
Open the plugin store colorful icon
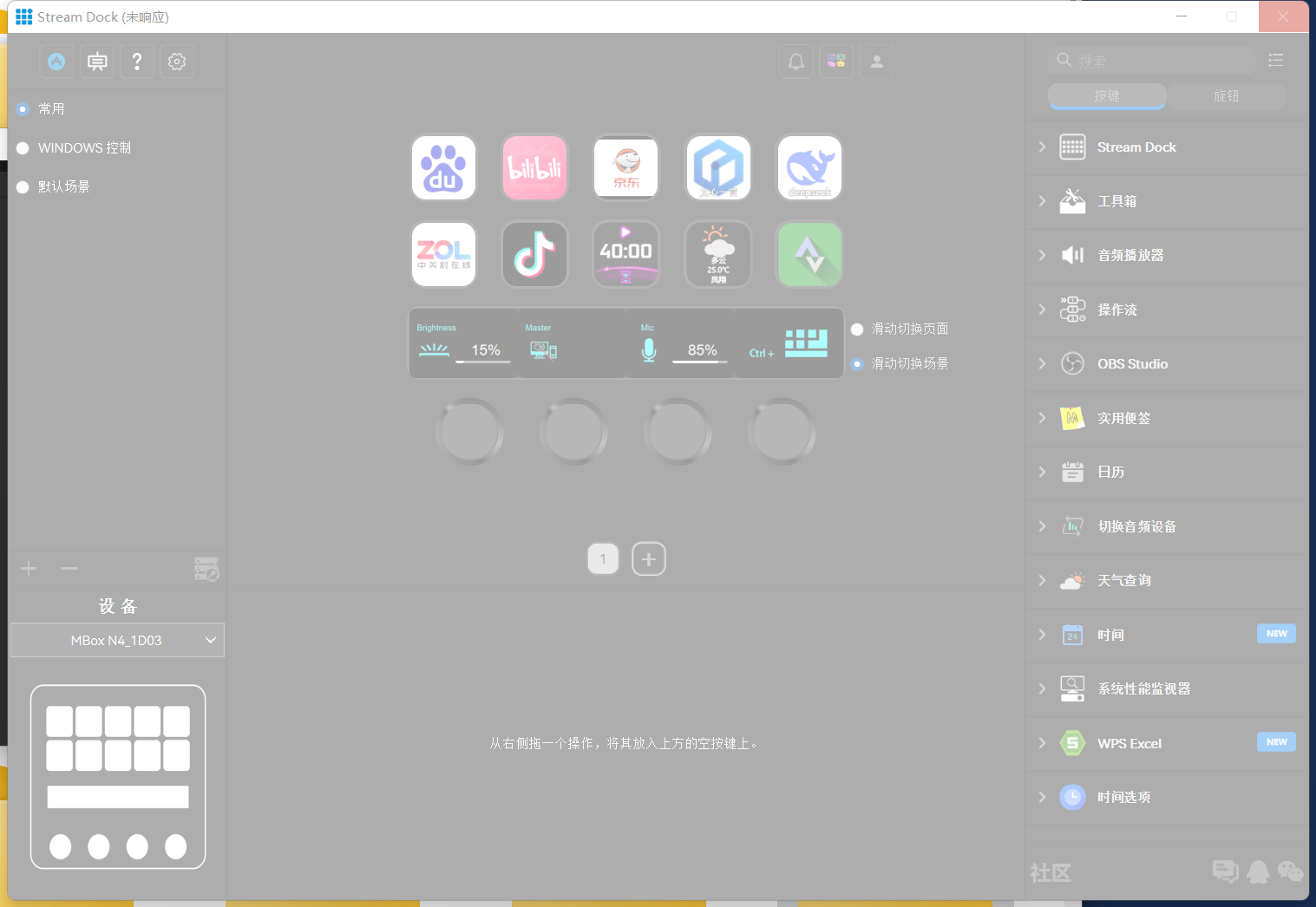pos(836,62)
